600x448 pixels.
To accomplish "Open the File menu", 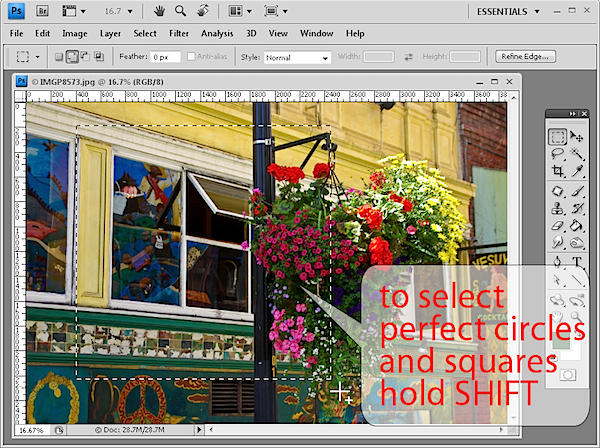I will coord(16,34).
